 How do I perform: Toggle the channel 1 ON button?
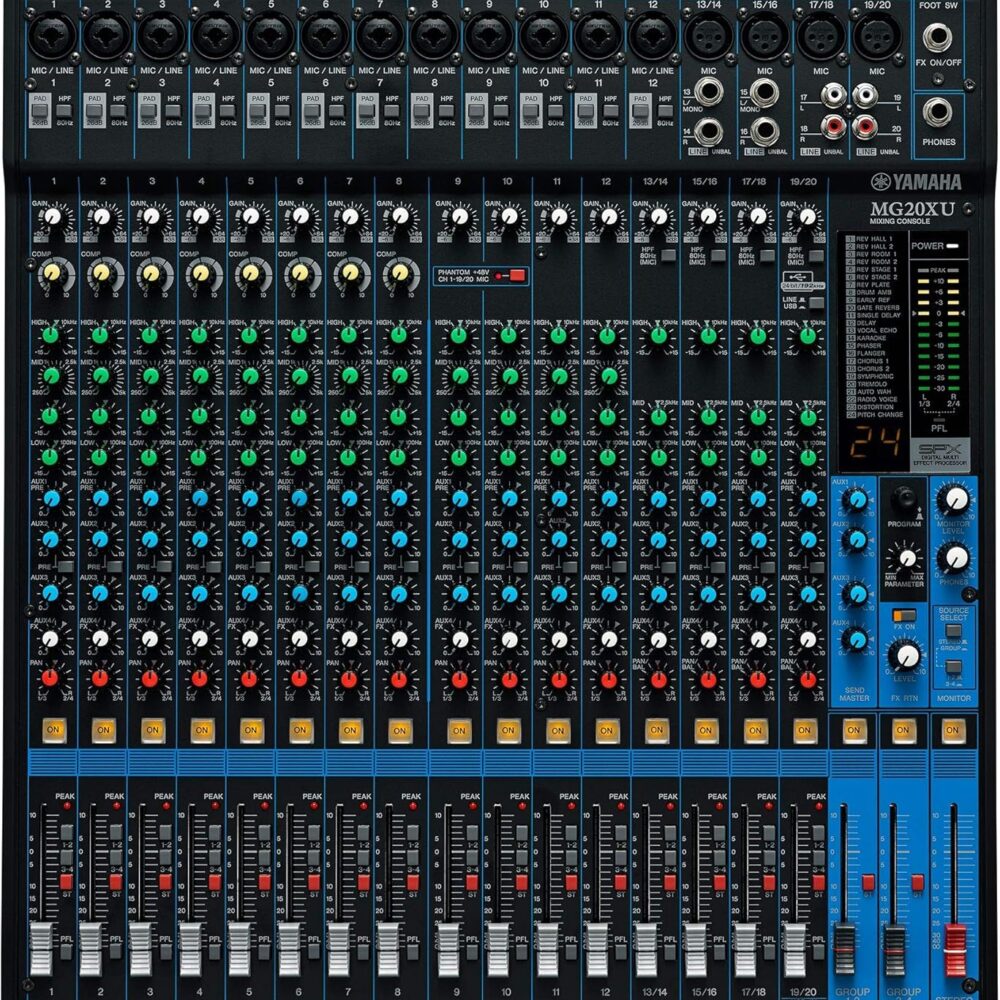[x=54, y=730]
